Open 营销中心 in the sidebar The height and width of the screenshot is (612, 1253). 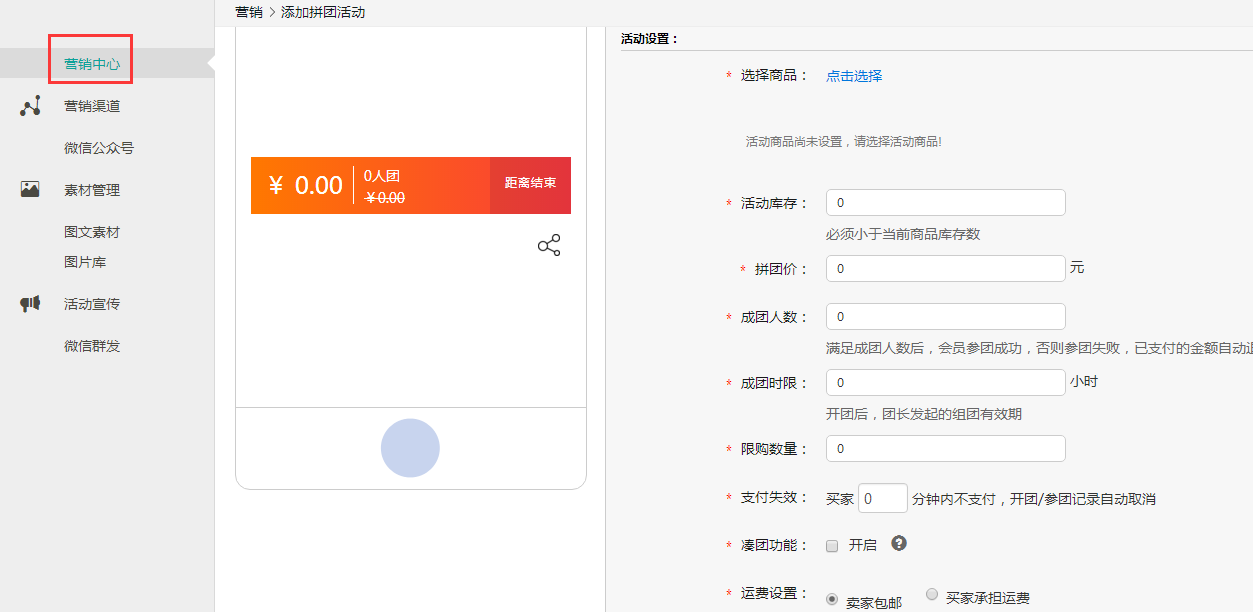(92, 64)
